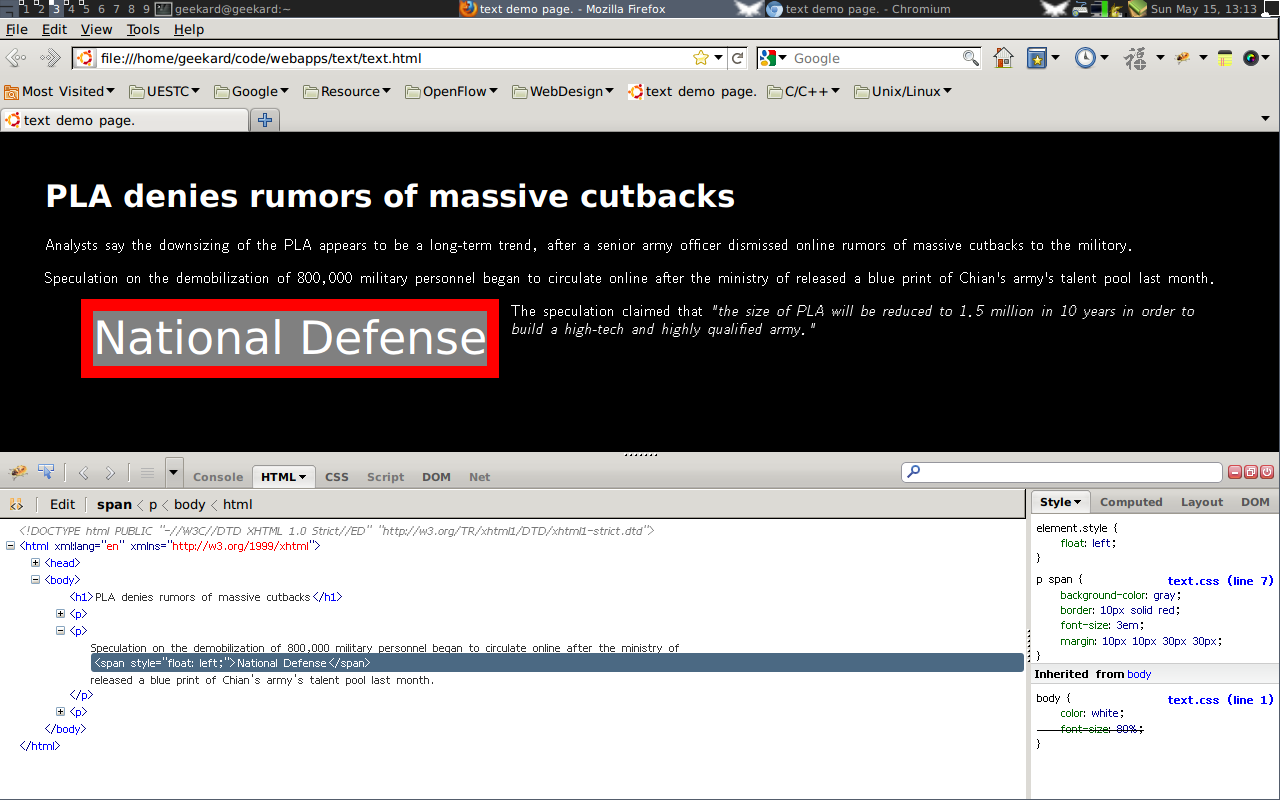
Task: Click the yellow notepad toolbar icon
Action: pyautogui.click(x=1225, y=58)
